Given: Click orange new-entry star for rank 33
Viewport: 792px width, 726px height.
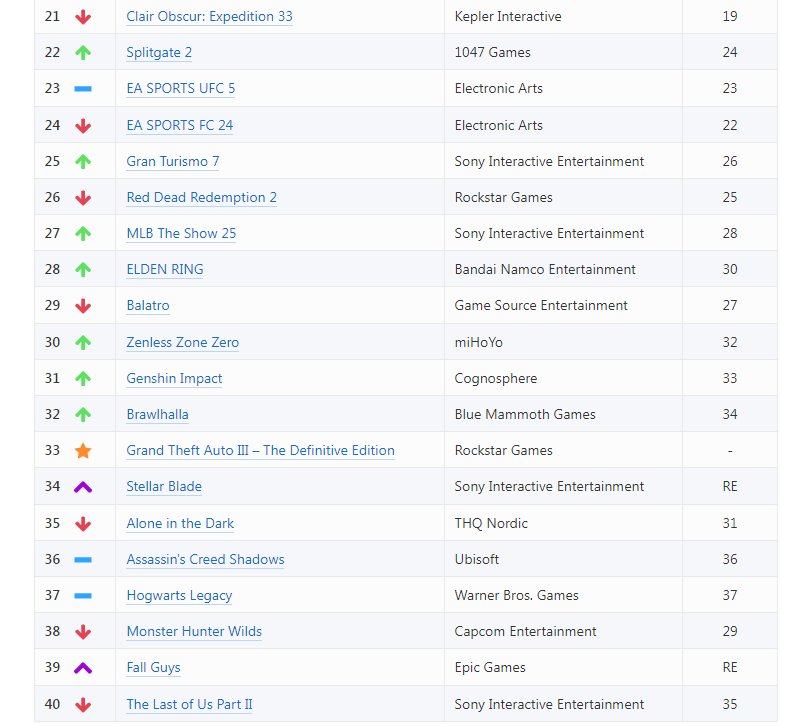Looking at the screenshot, I should coord(83,451).
